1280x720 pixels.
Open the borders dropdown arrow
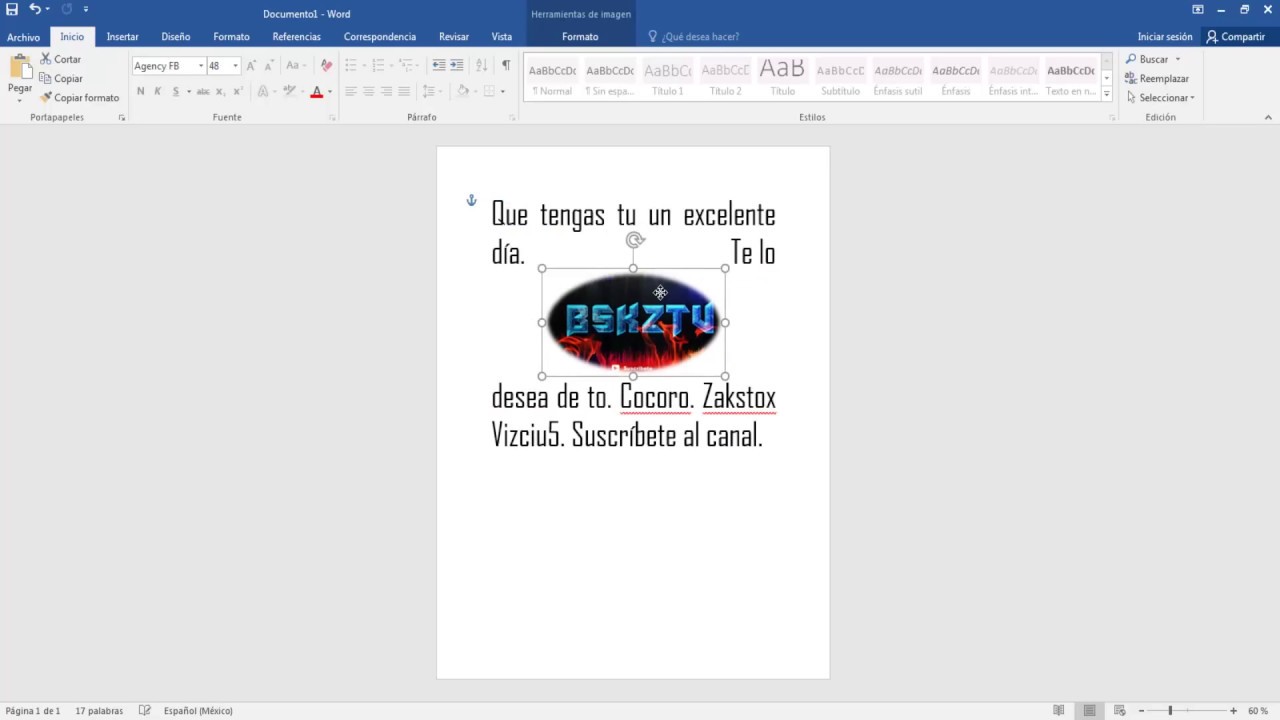(x=502, y=91)
